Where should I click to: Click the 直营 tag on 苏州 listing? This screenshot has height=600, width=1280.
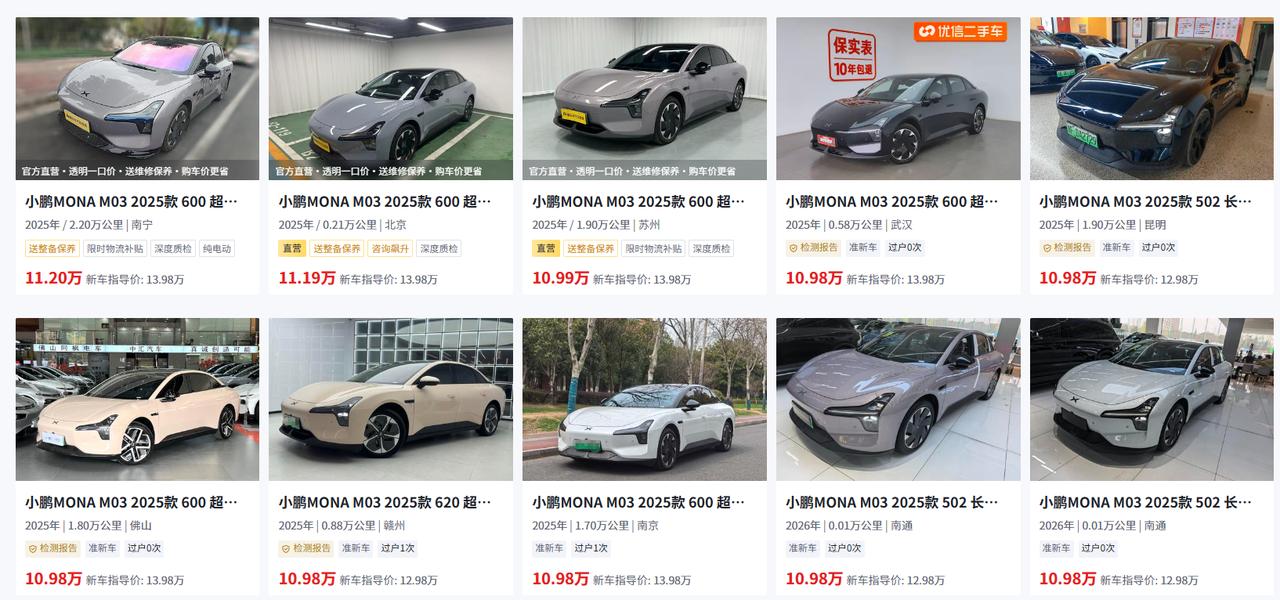[x=546, y=248]
